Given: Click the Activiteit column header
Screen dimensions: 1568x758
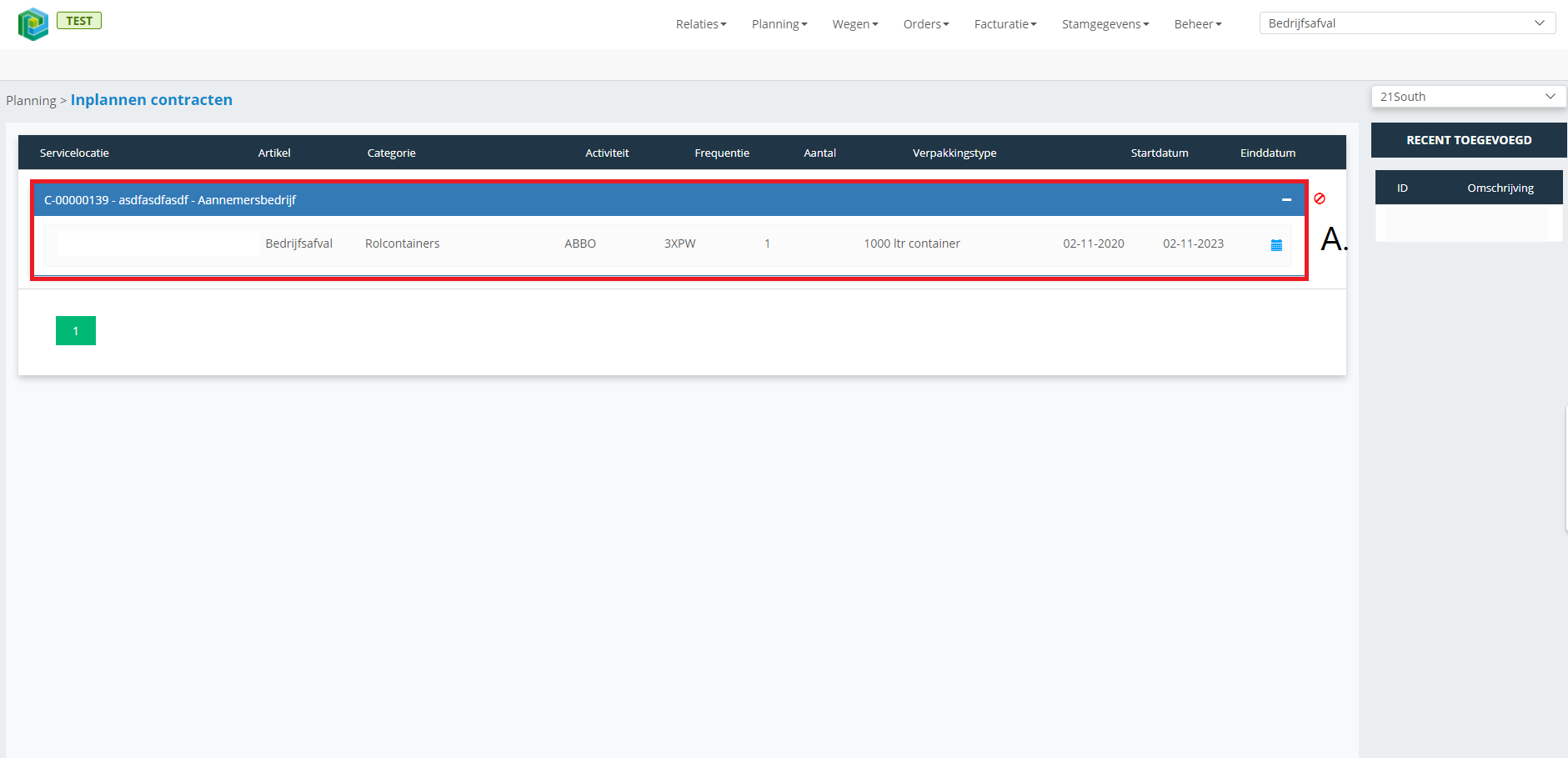Looking at the screenshot, I should [607, 153].
